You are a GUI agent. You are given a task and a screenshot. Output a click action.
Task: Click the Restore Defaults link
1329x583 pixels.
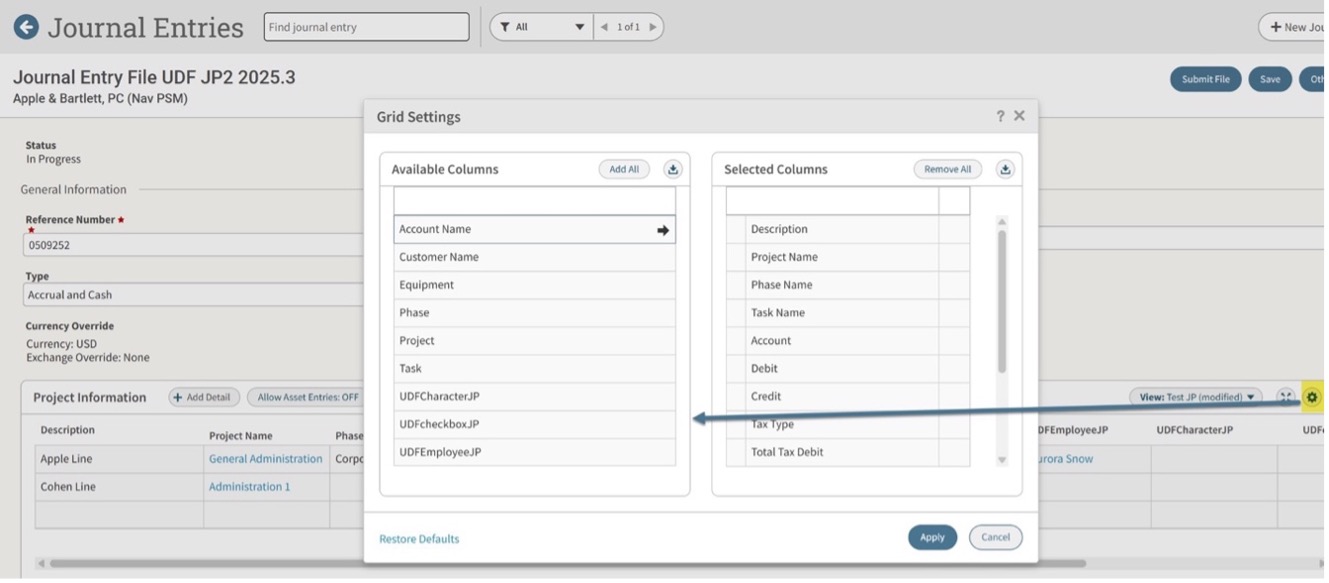pos(419,539)
